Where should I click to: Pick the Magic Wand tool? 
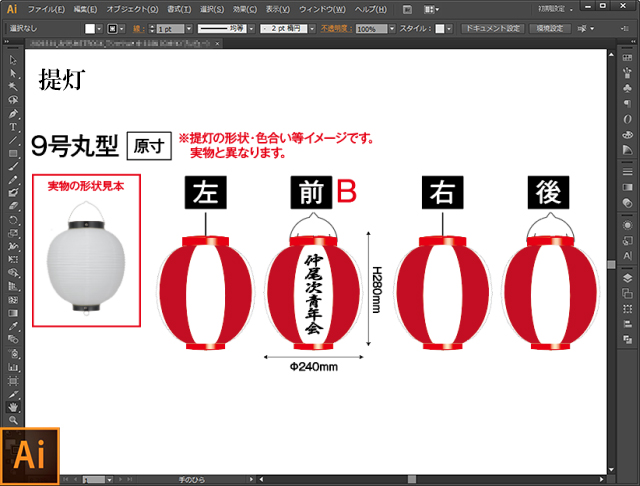tap(13, 87)
